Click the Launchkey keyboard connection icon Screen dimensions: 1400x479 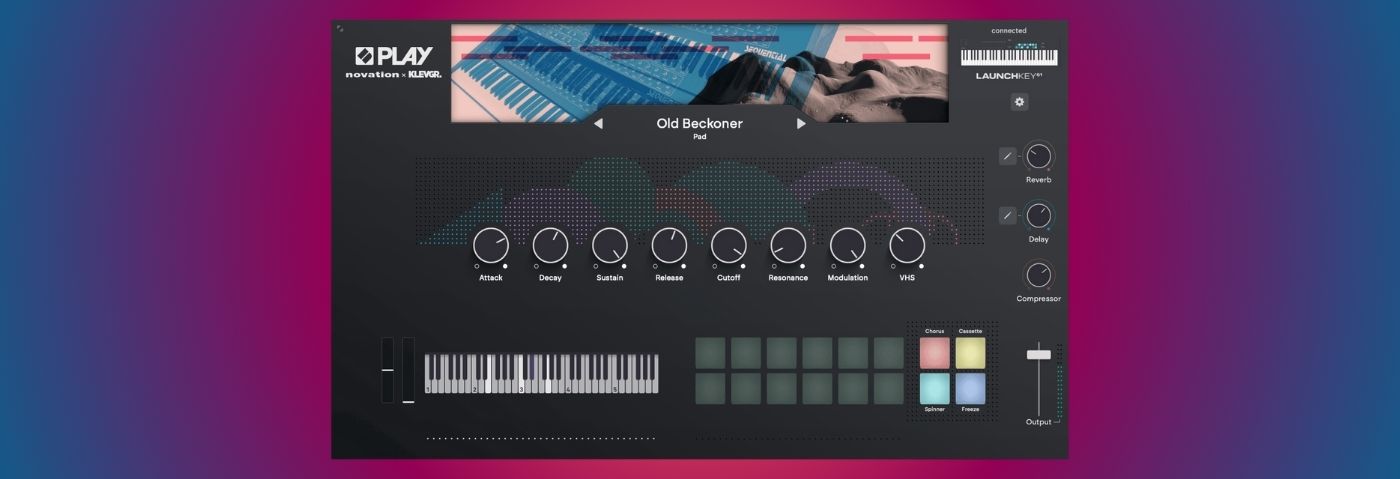point(1008,55)
